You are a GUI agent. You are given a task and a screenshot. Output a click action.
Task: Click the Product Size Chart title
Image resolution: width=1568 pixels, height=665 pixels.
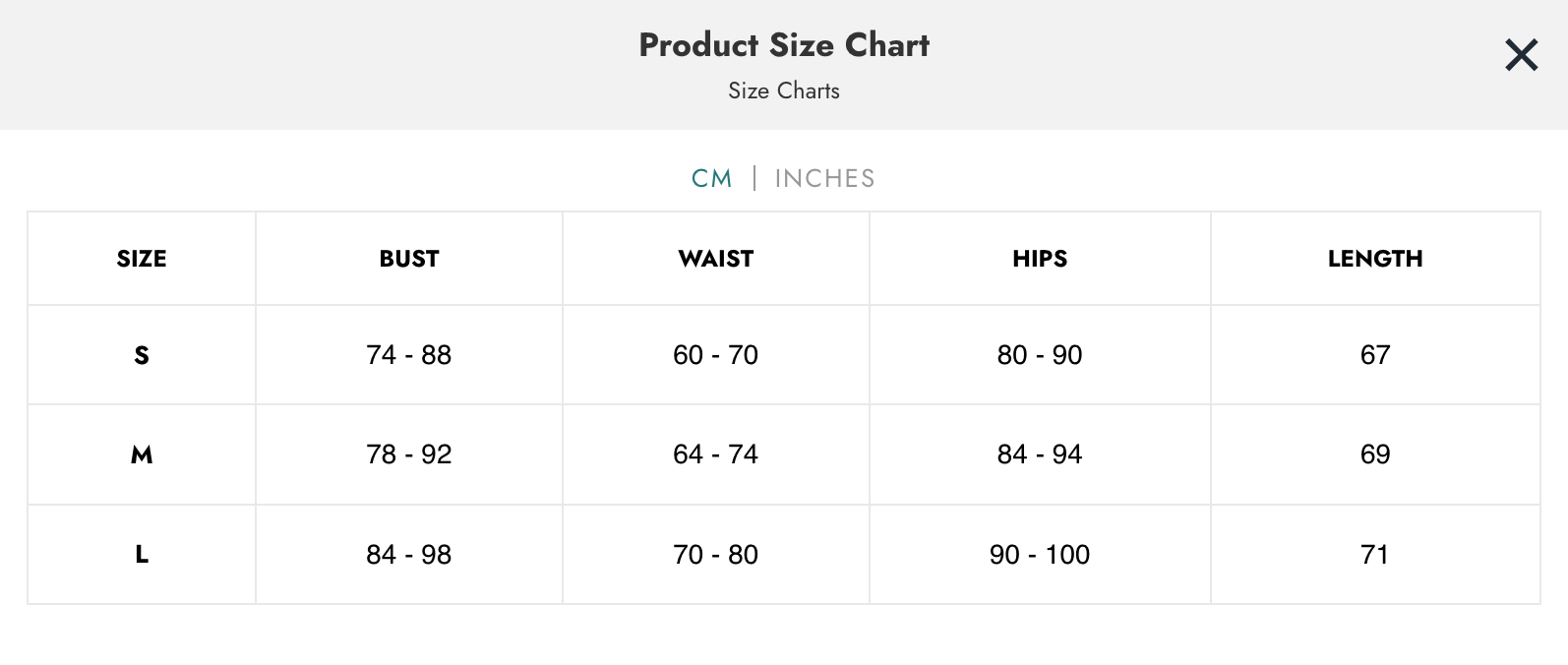(783, 44)
